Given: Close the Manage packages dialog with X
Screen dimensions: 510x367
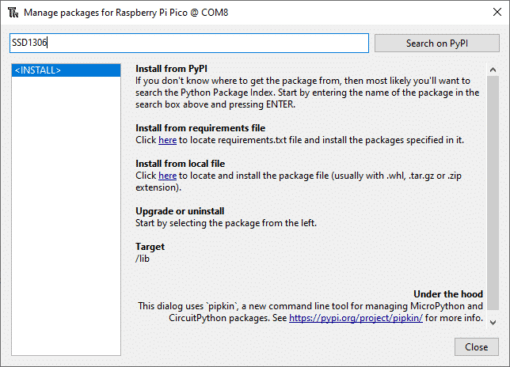Looking at the screenshot, I should (x=497, y=12).
